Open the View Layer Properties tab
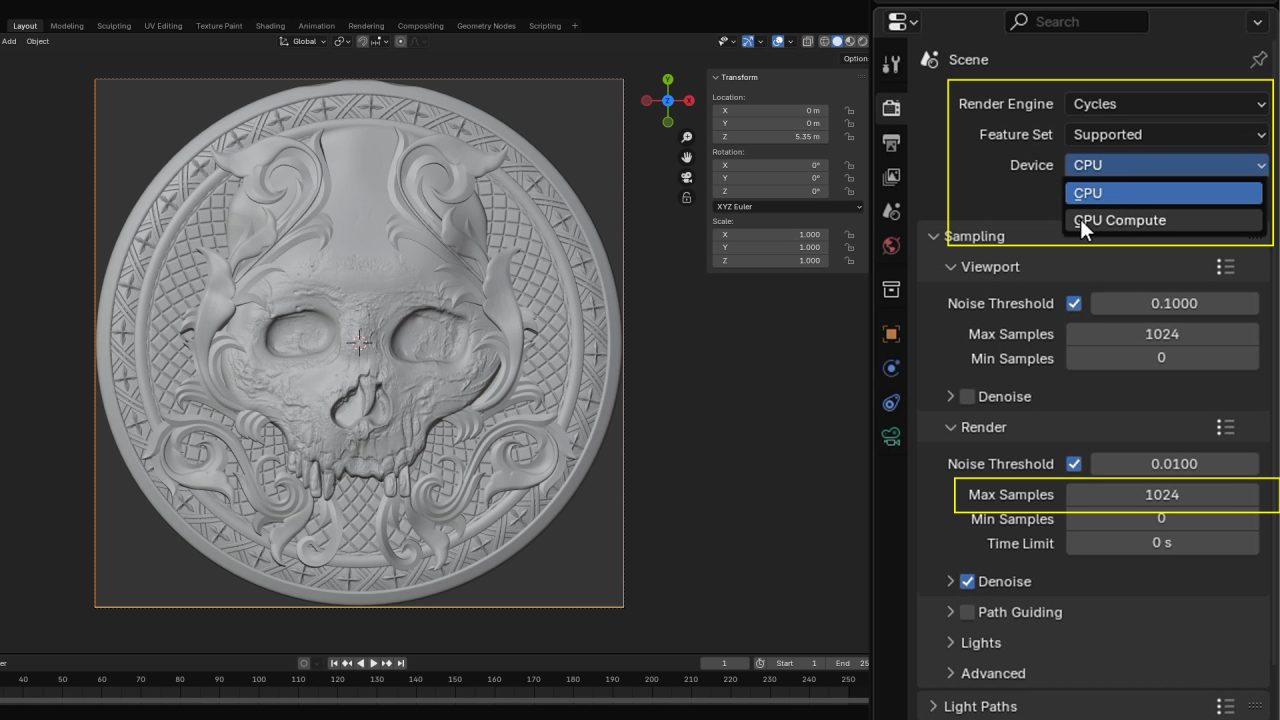This screenshot has height=720, width=1280. (x=891, y=177)
